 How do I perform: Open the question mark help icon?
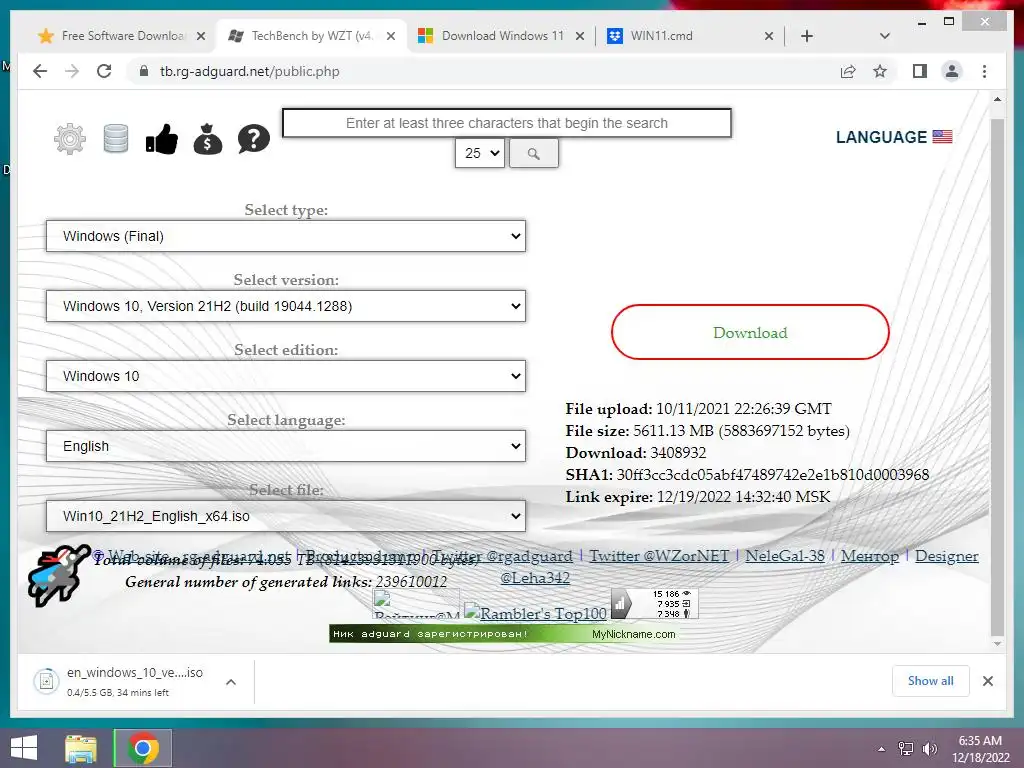253,138
